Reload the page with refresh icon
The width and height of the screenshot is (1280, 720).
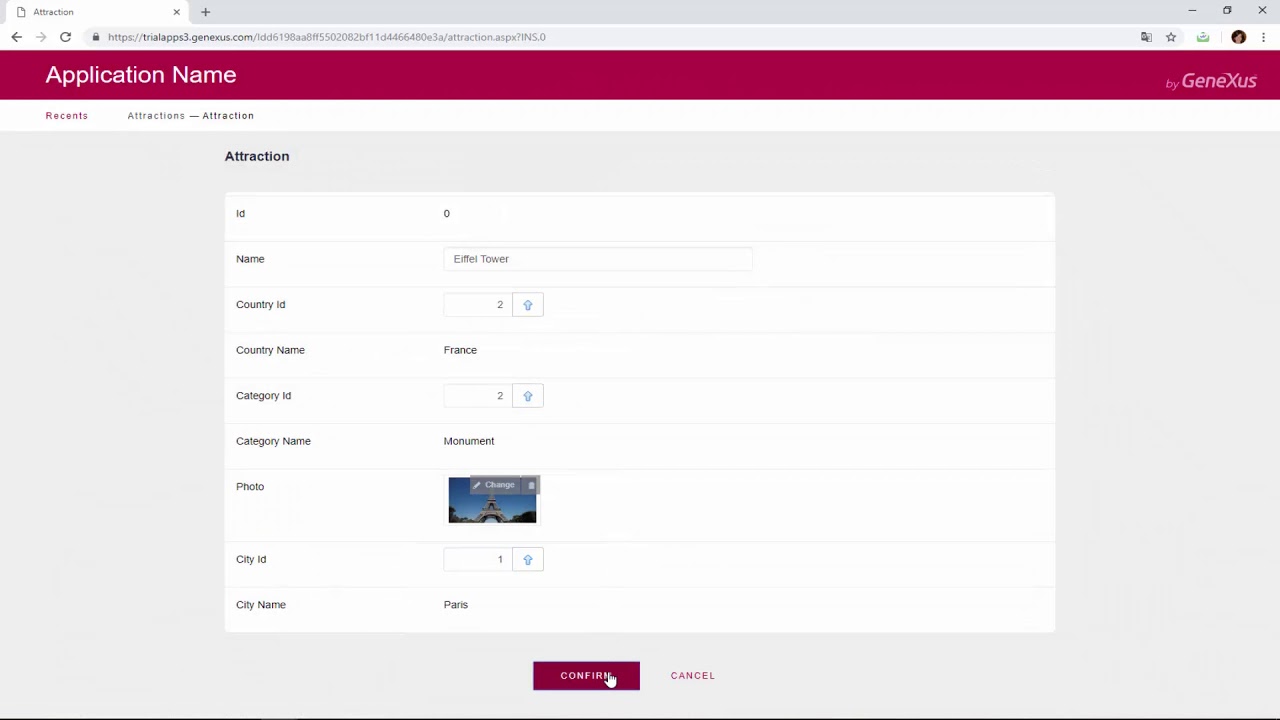[65, 37]
